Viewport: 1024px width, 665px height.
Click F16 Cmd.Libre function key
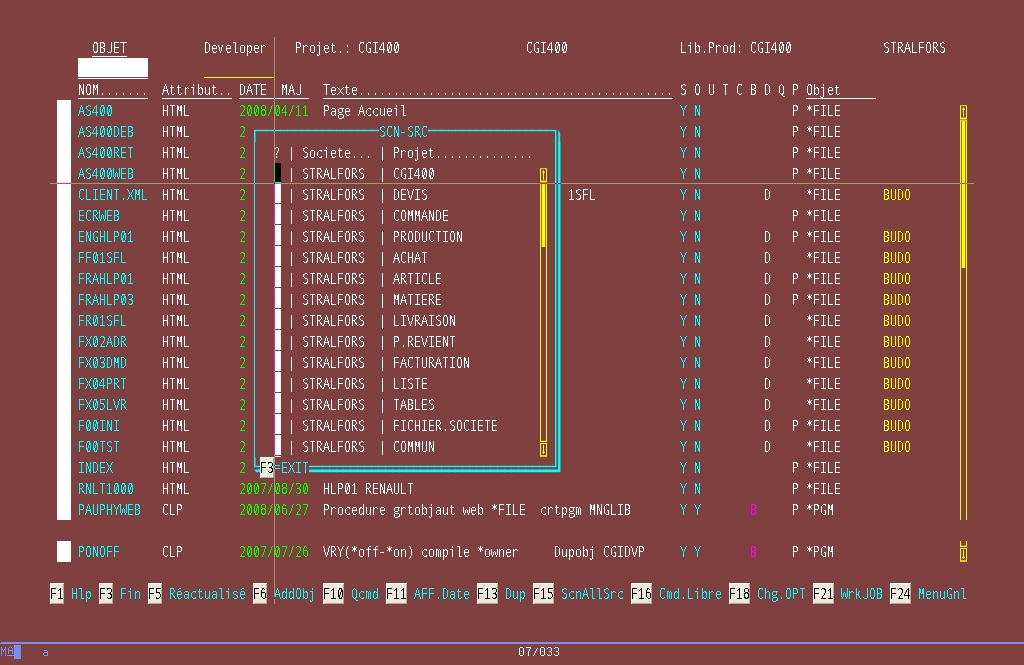676,594
